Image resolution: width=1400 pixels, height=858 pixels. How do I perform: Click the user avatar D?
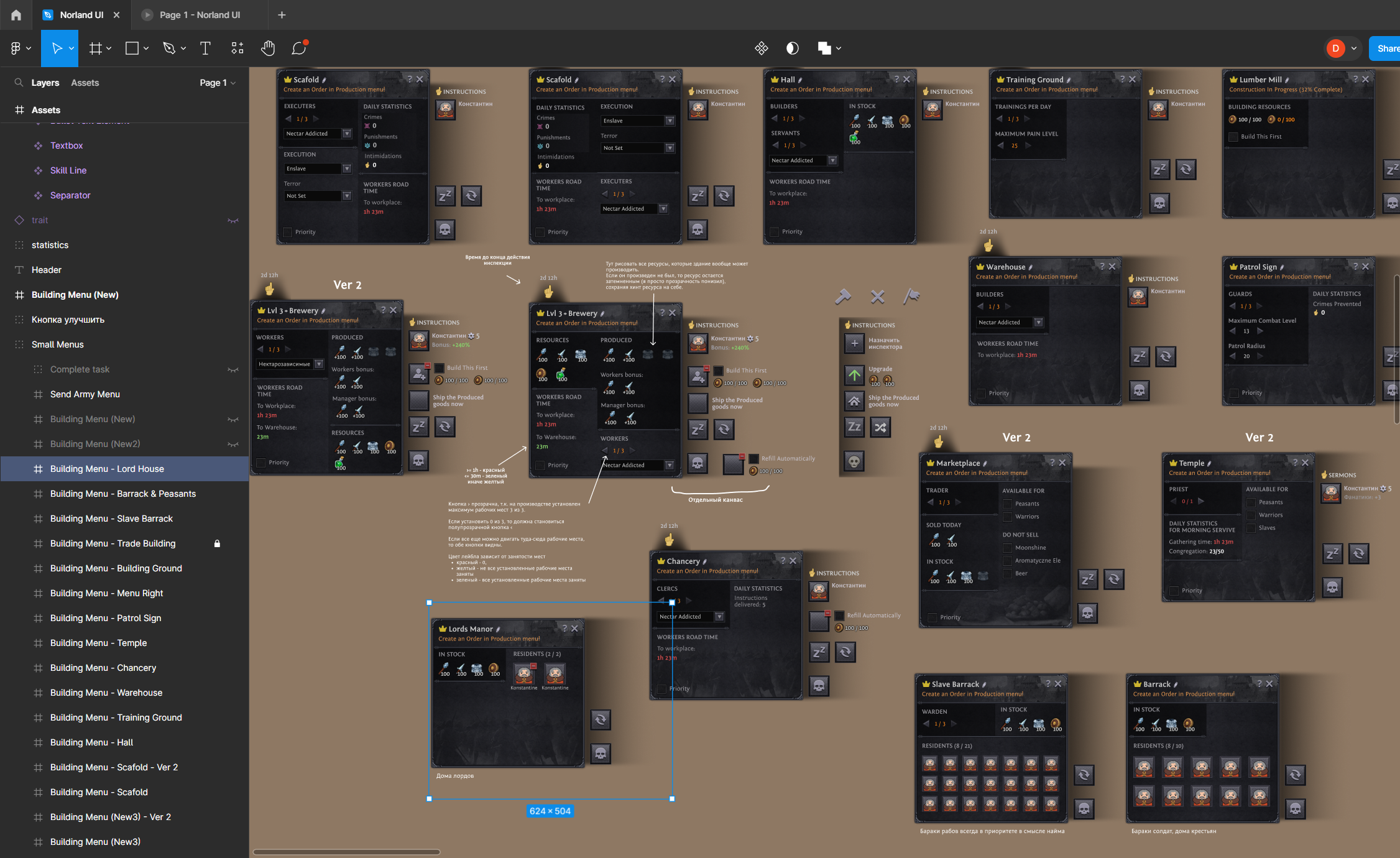pos(1335,48)
